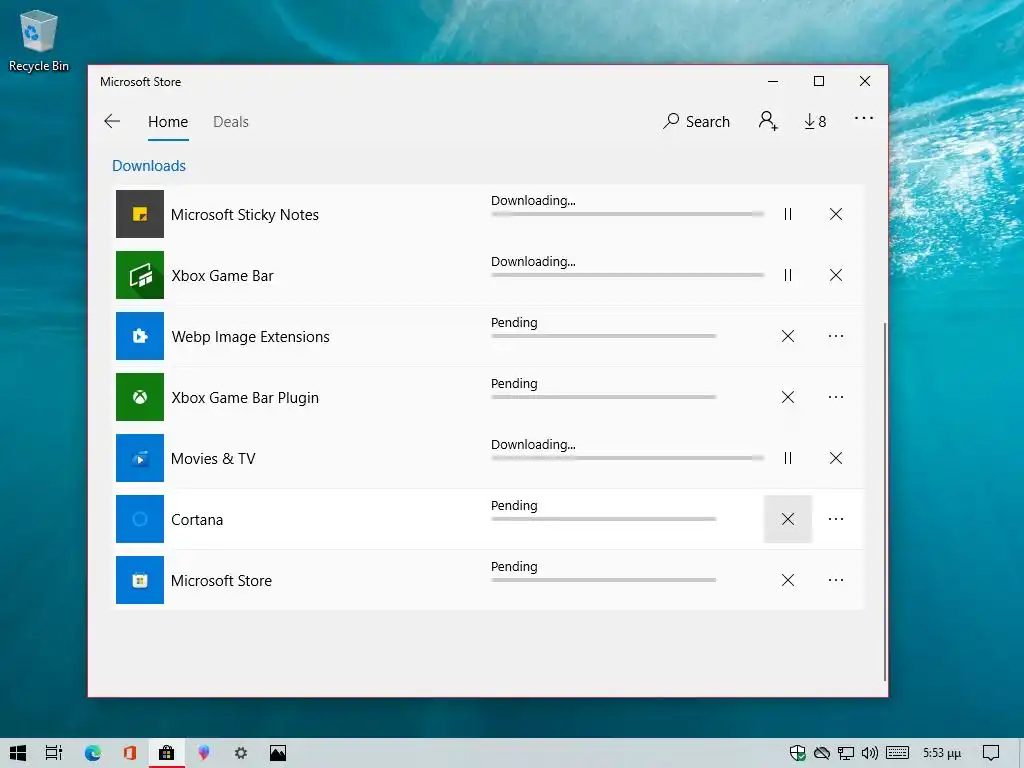Click the Xbox Game Bar Plugin app icon

pyautogui.click(x=140, y=397)
